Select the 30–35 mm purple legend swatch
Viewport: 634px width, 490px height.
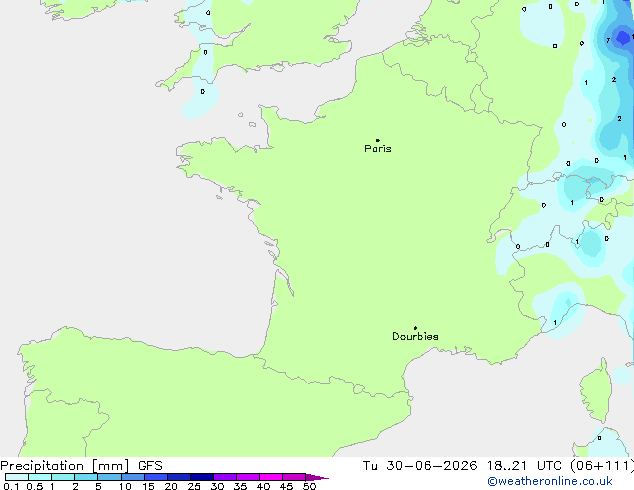coord(225,477)
